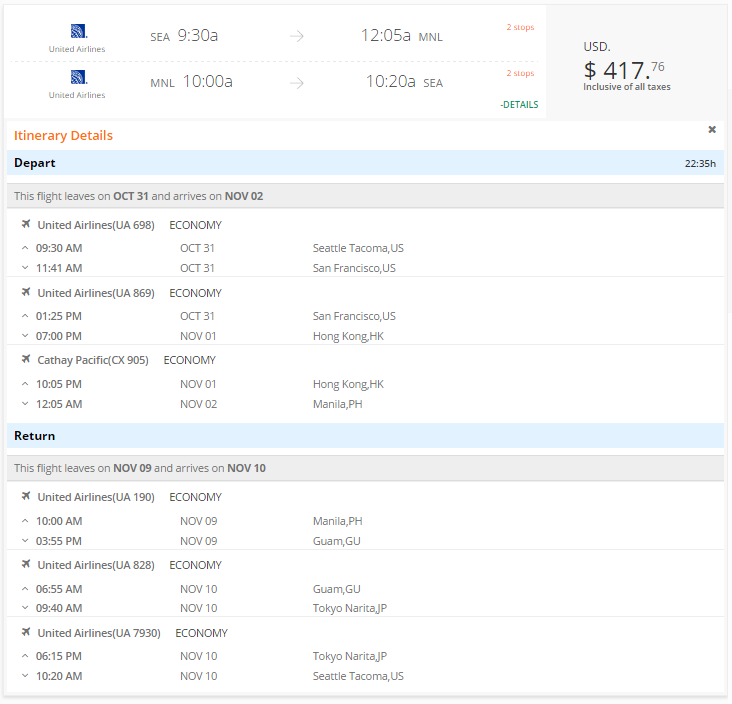
Task: Collapse the flight details link
Action: coord(519,105)
